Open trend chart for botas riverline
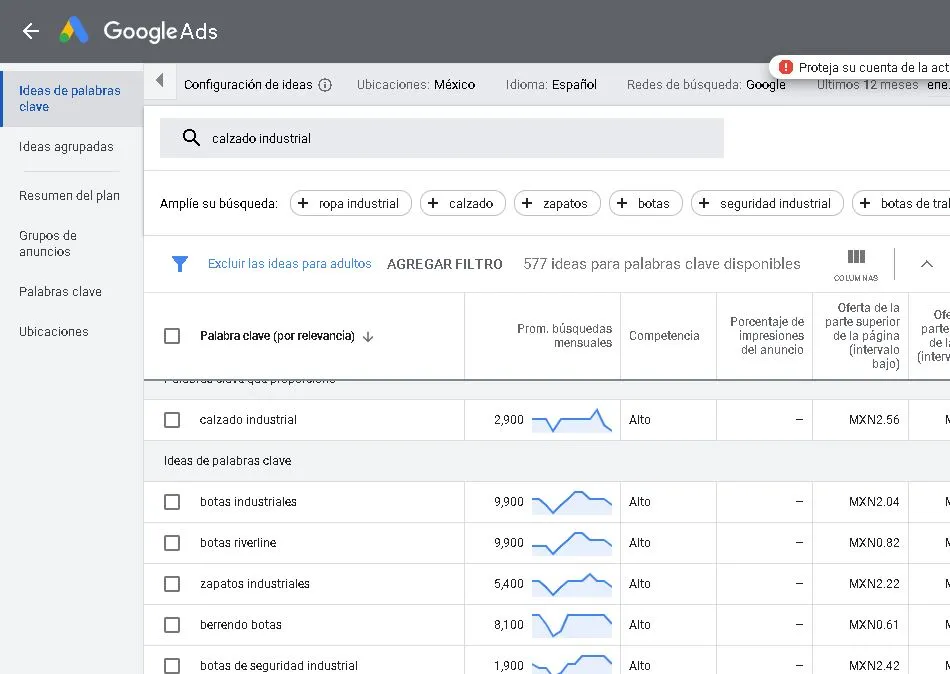 (571, 542)
